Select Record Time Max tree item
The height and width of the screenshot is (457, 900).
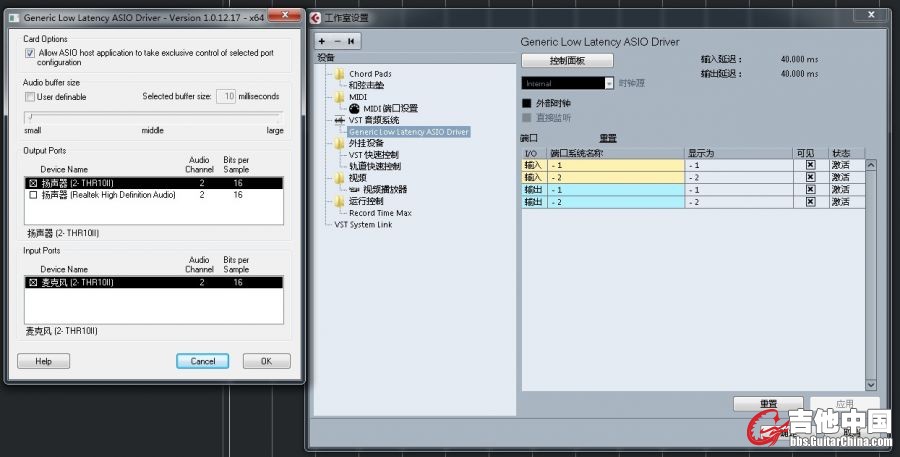(380, 212)
